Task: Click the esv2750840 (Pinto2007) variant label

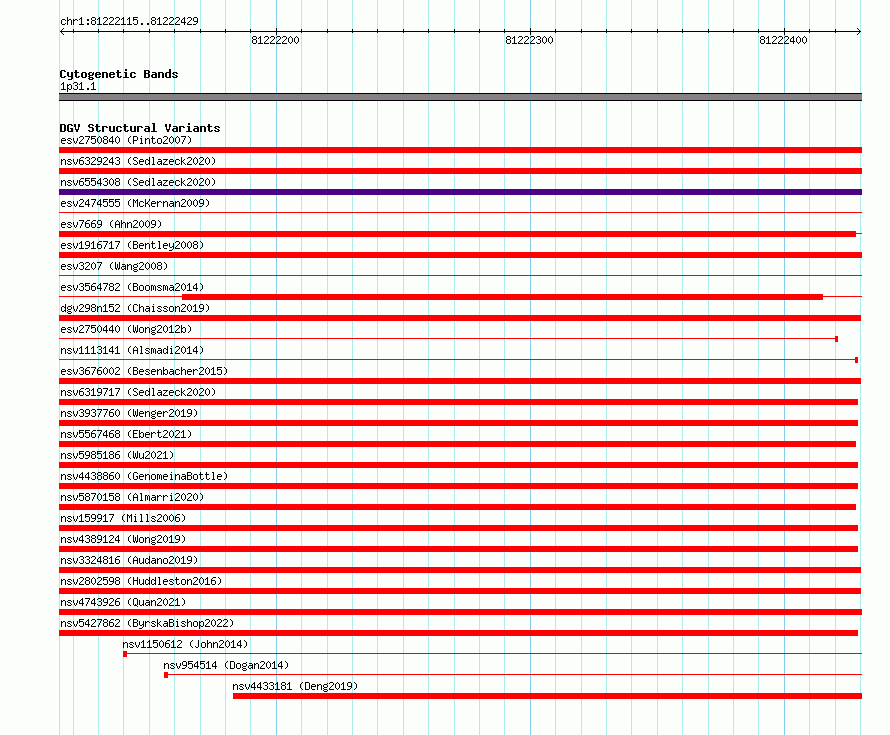Action: (126, 140)
